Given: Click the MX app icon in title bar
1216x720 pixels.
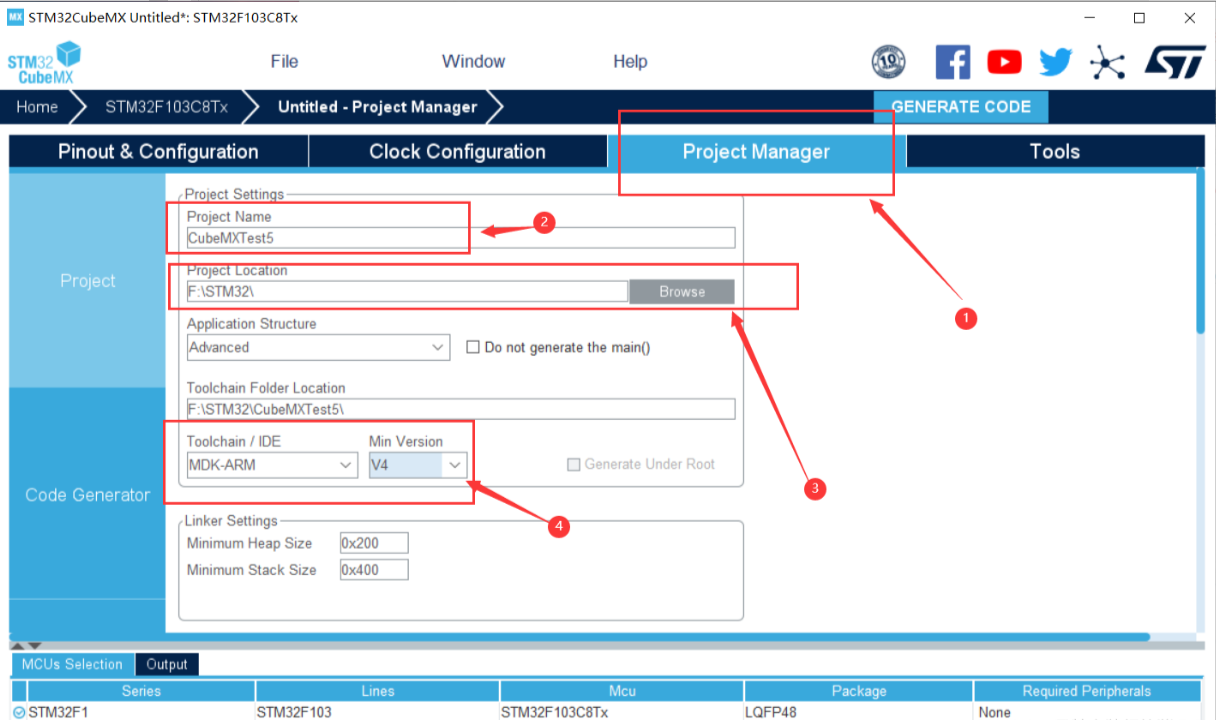Looking at the screenshot, I should (x=15, y=18).
